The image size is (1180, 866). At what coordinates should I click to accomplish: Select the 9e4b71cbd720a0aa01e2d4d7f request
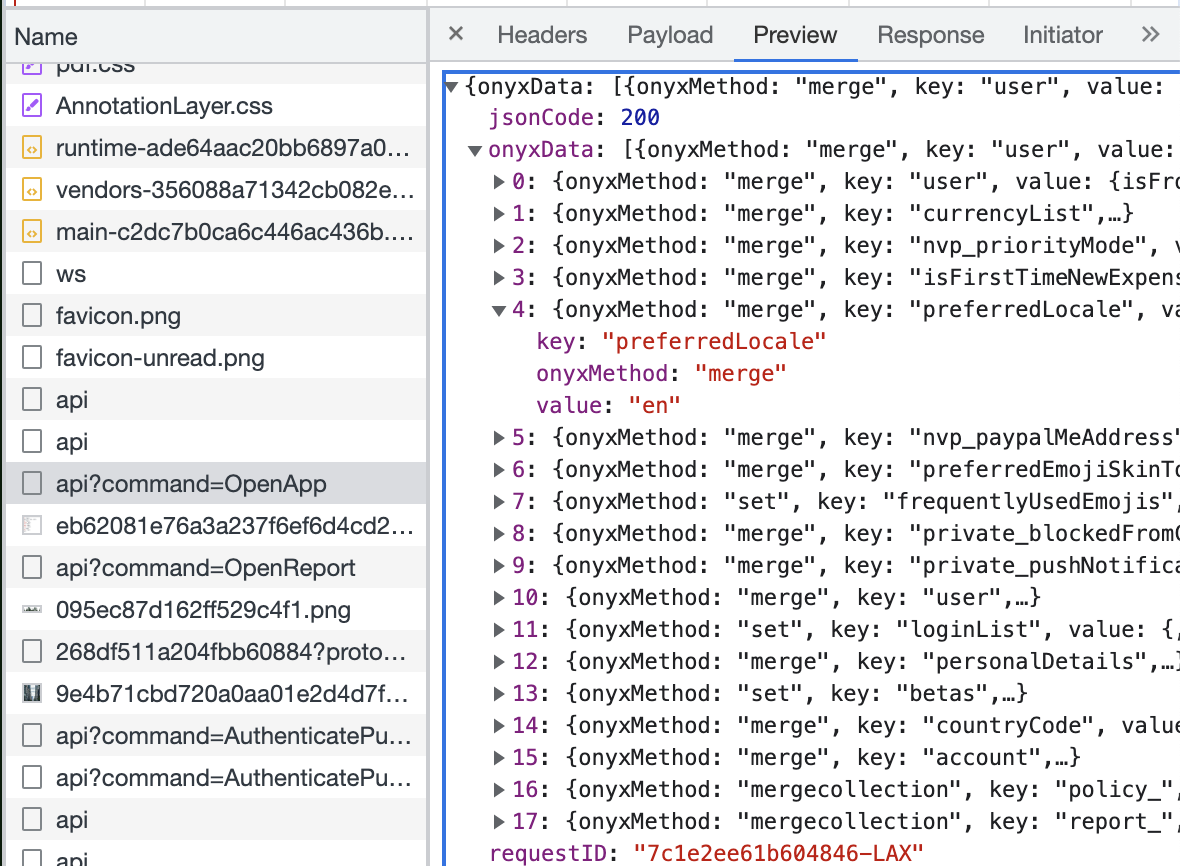(x=216, y=693)
